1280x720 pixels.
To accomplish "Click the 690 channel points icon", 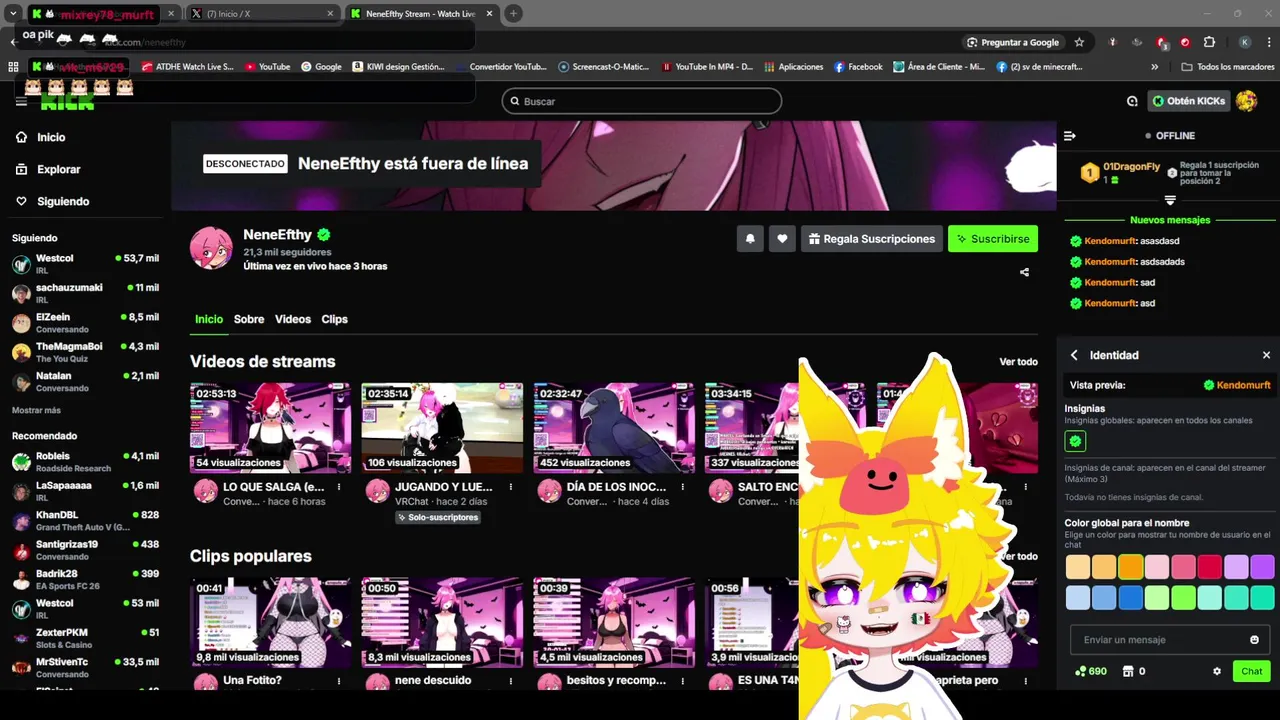I will click(1090, 671).
